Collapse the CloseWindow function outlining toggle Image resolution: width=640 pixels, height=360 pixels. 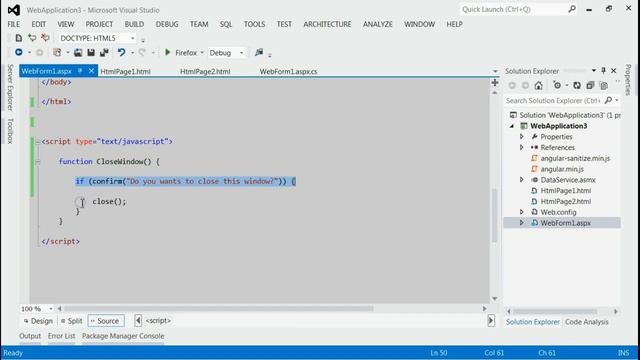[x=38, y=162]
